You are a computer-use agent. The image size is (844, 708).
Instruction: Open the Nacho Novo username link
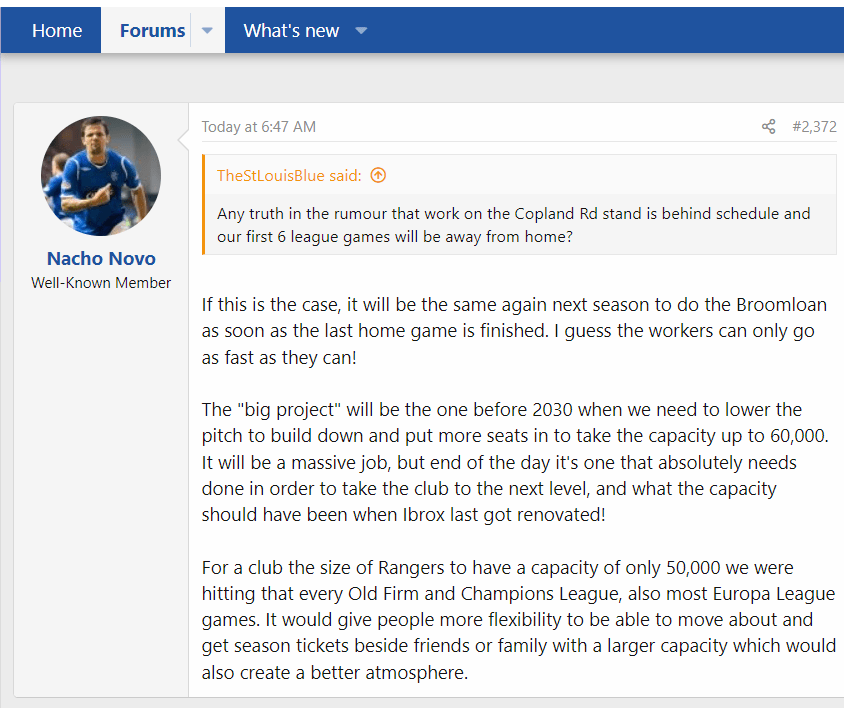tap(101, 258)
